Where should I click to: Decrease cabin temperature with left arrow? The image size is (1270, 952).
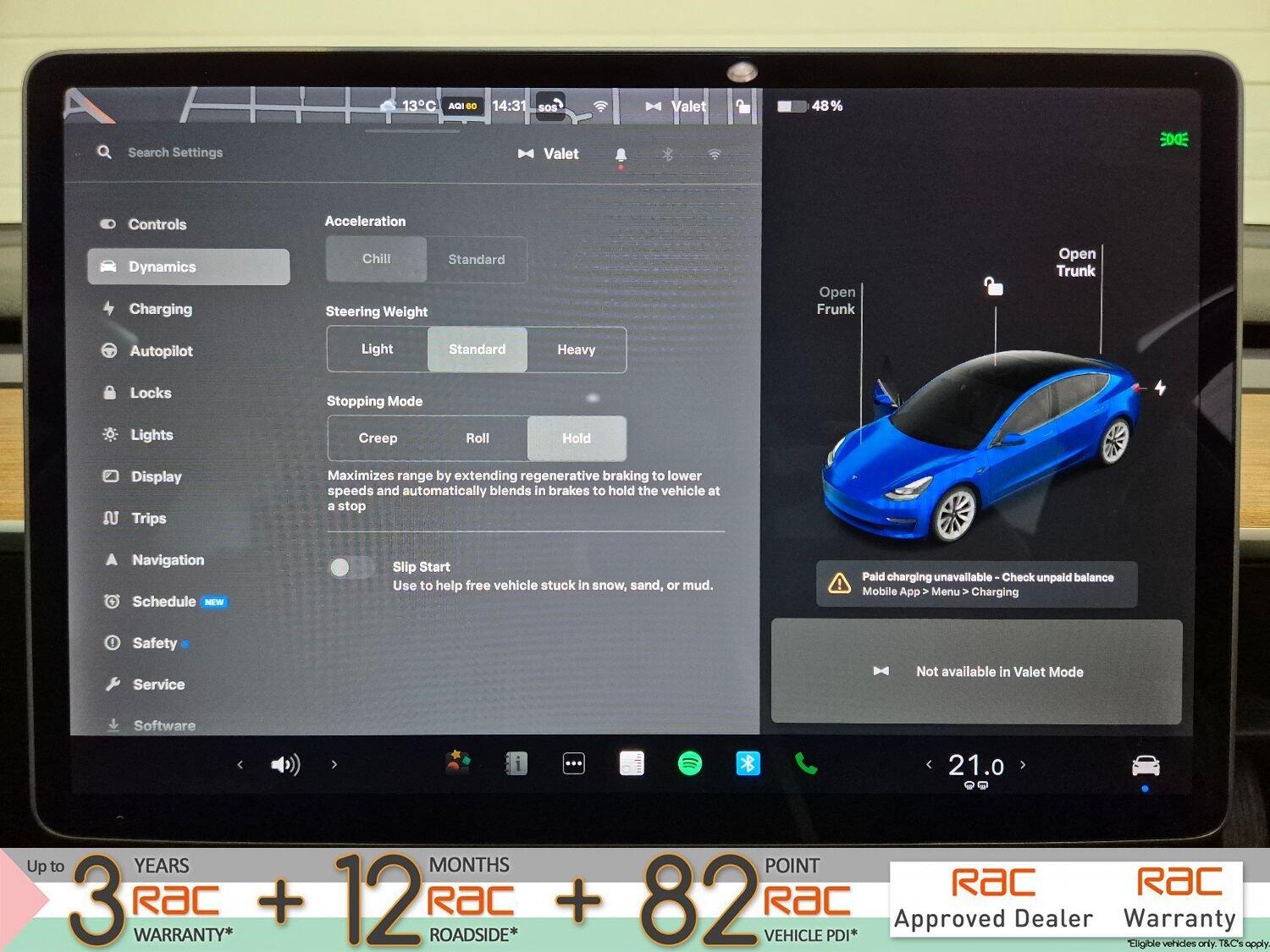pos(929,764)
